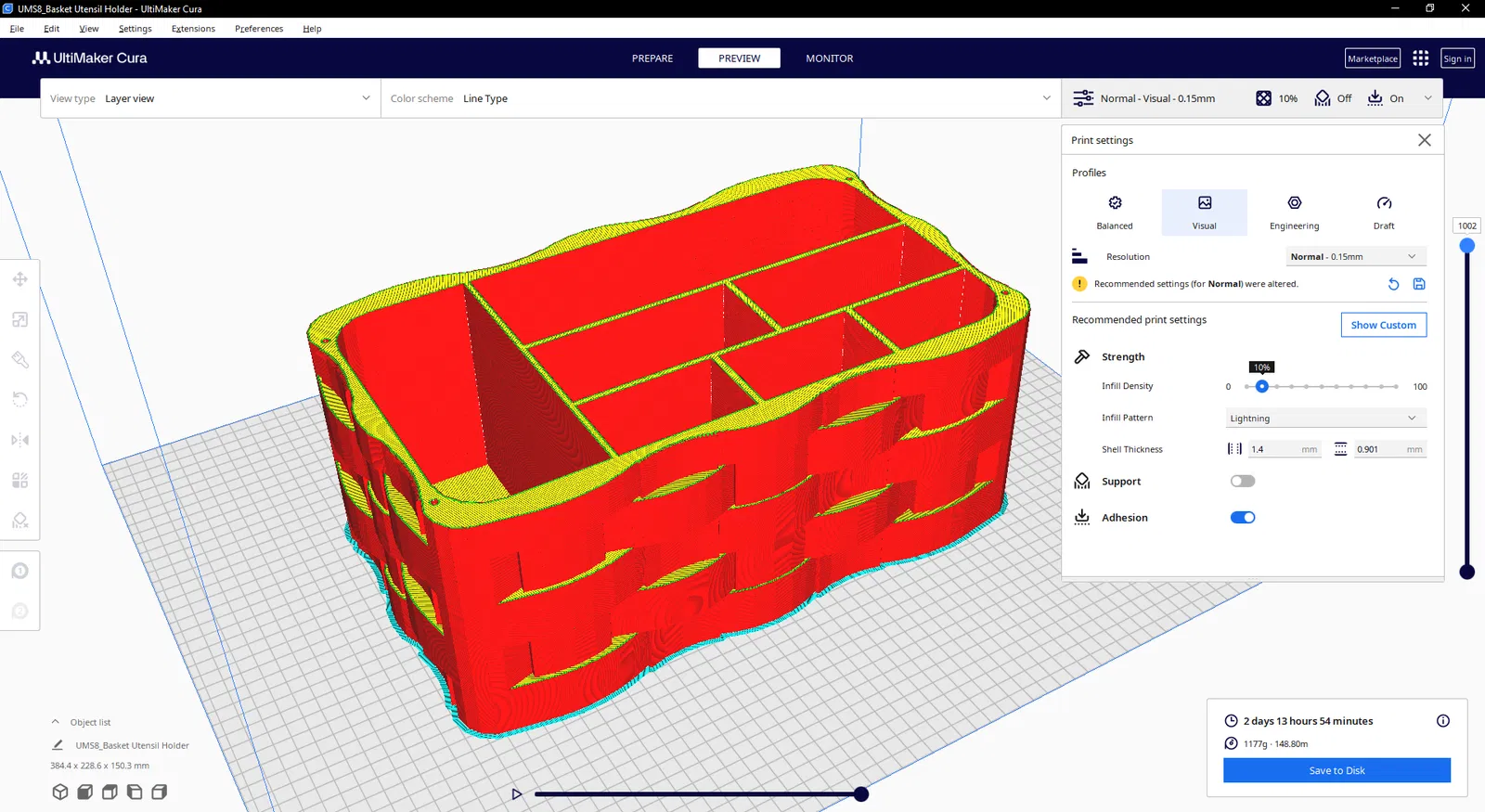
Task: Open the Preferences menu
Action: click(x=259, y=29)
